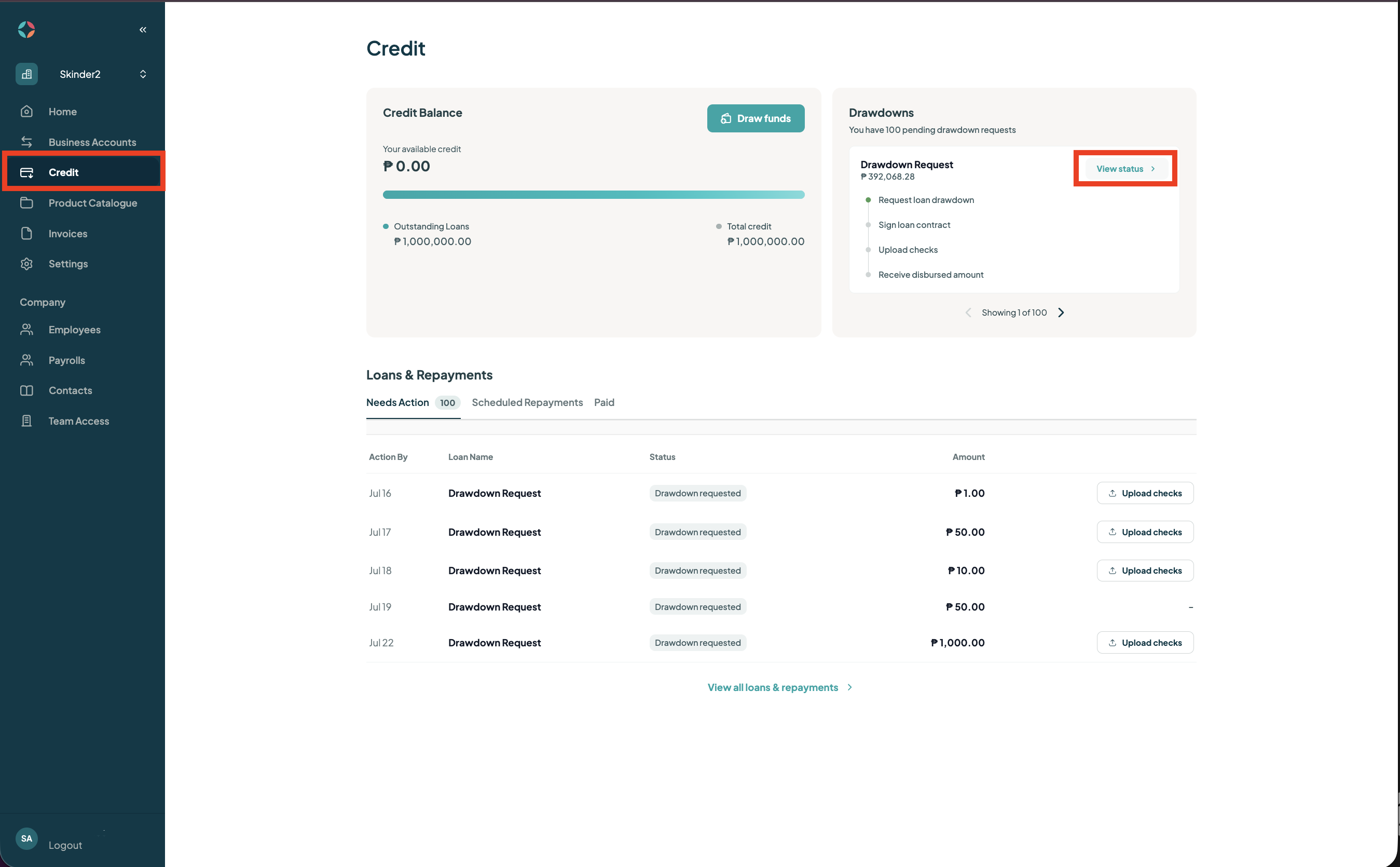Click the Drawdown requested status for Jul 17
Image resolution: width=1400 pixels, height=867 pixels.
pos(697,532)
